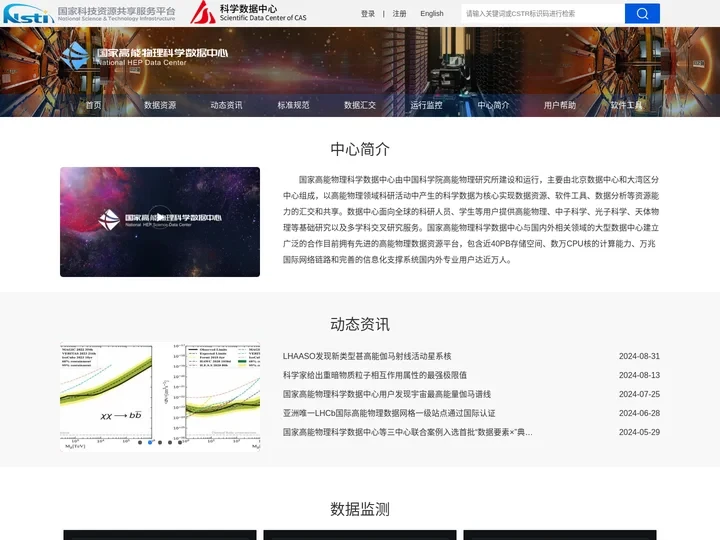The height and width of the screenshot is (540, 720).
Task: Click the 动态资讯 section heading
Action: 360,324
